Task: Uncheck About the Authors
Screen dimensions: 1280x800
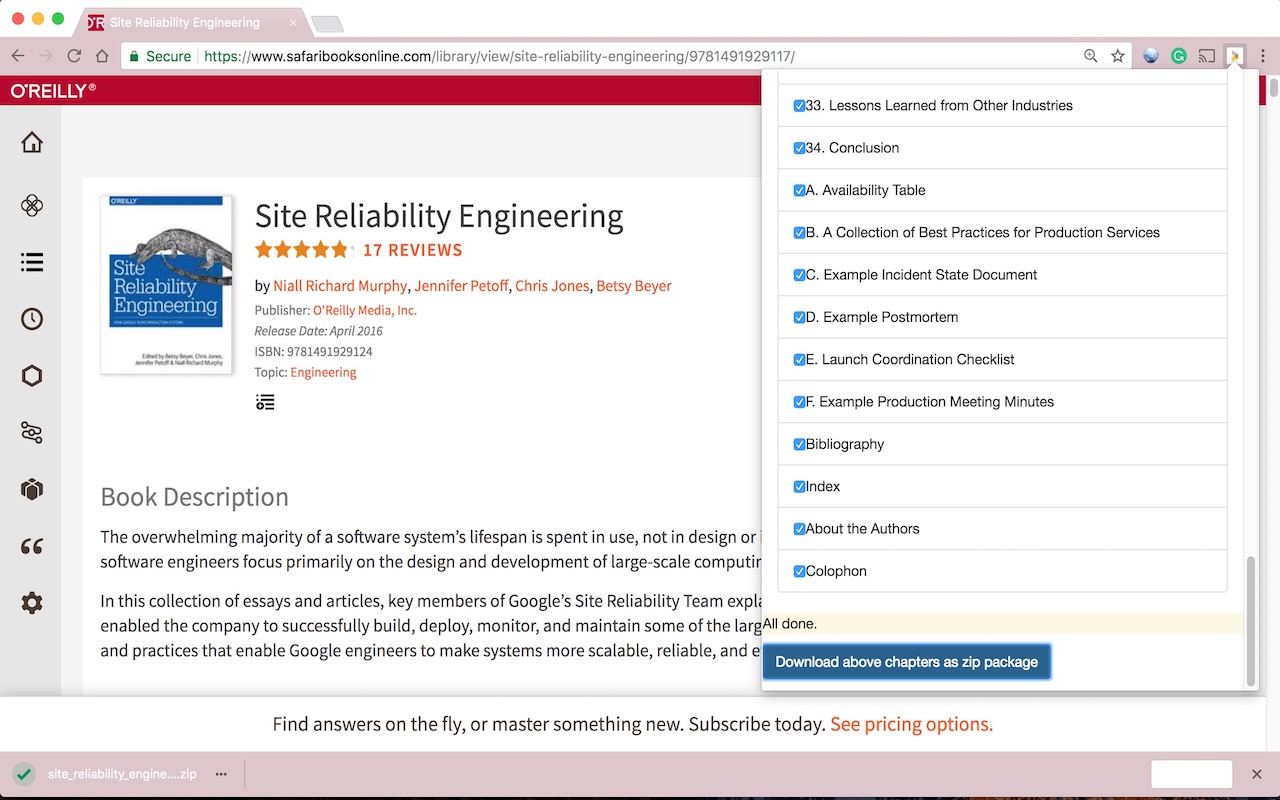Action: pos(799,529)
